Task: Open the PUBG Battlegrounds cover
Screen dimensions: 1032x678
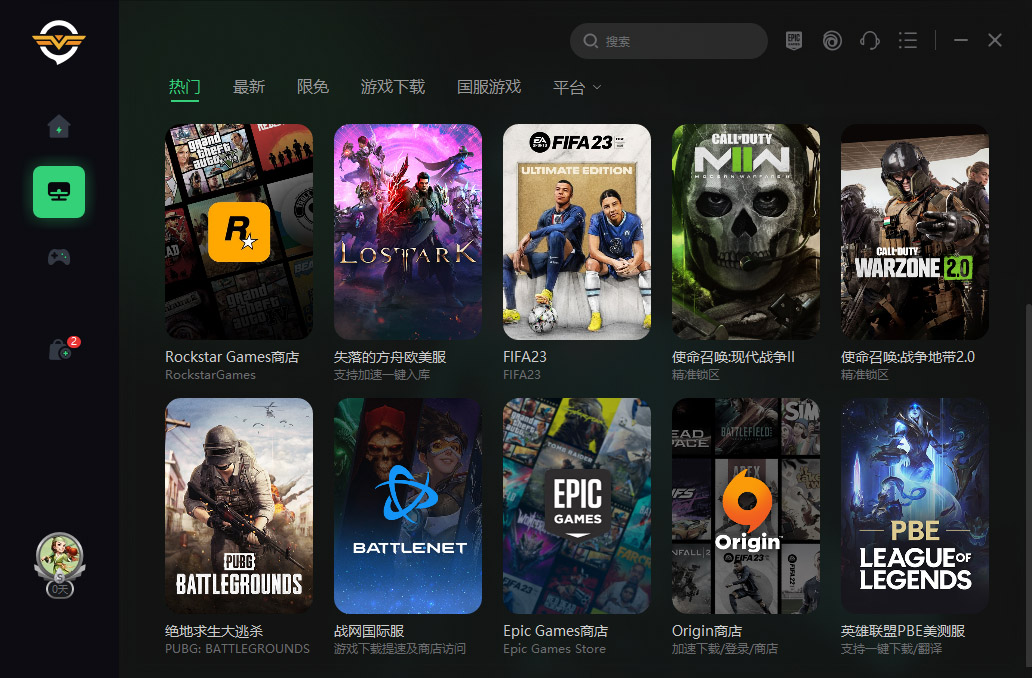Action: [x=239, y=506]
